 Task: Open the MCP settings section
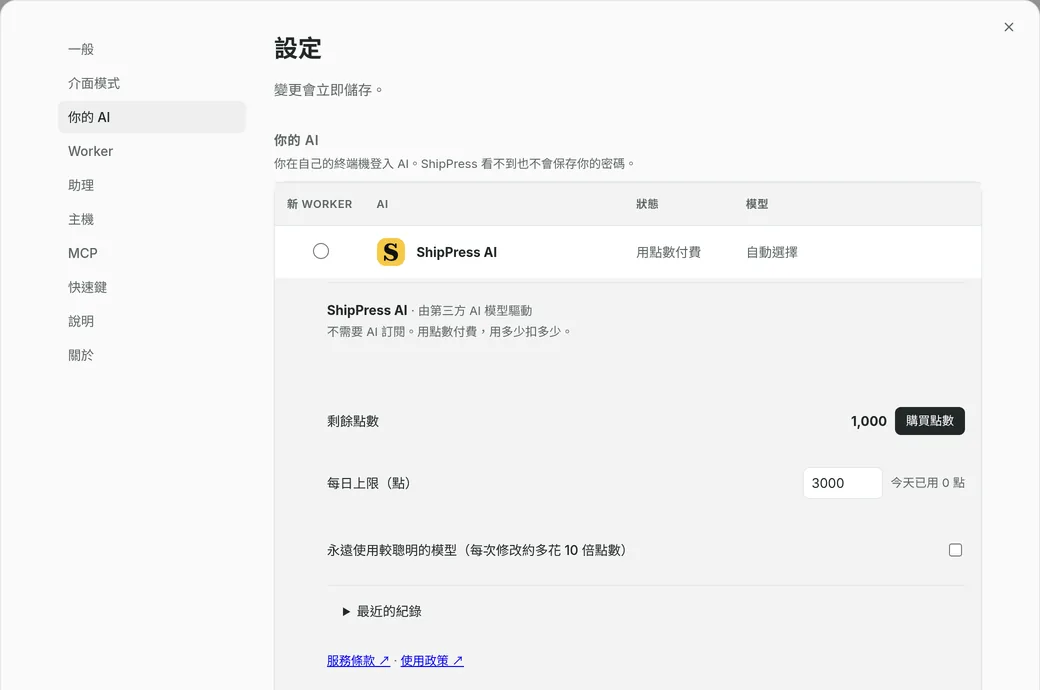coord(82,253)
